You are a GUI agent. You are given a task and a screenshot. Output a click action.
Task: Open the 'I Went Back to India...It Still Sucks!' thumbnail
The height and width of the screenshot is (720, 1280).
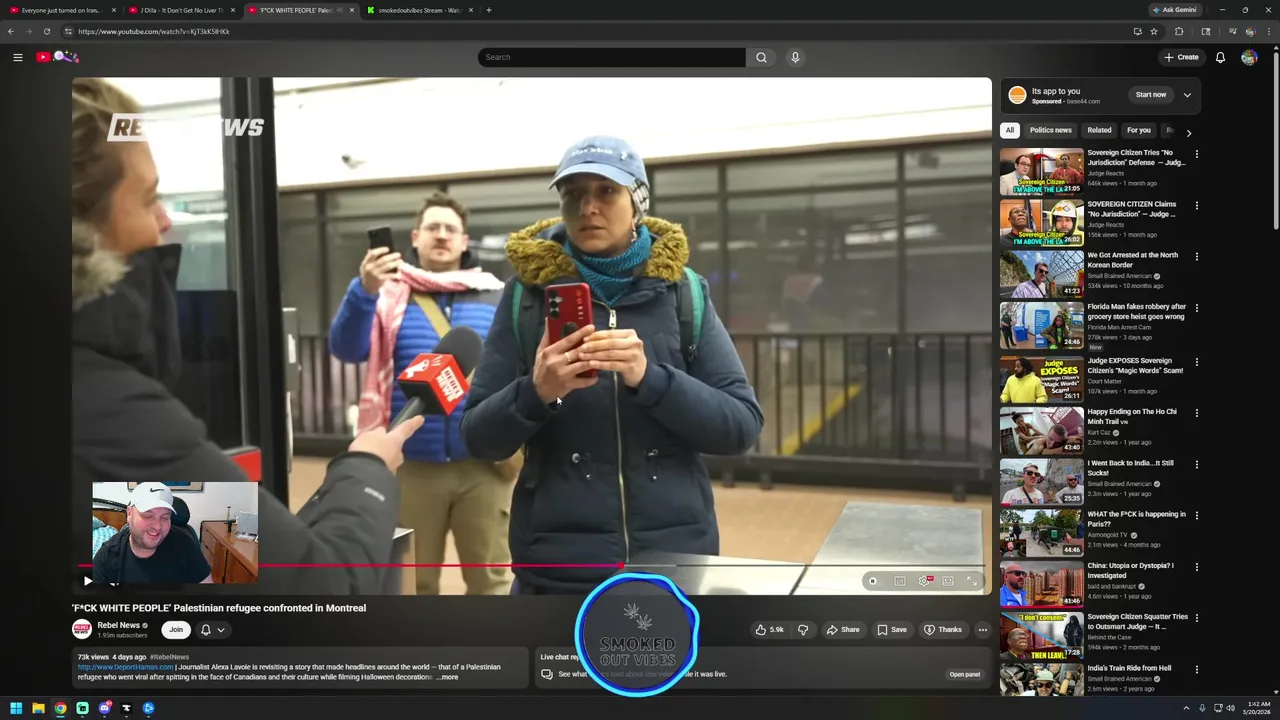pos(1041,481)
